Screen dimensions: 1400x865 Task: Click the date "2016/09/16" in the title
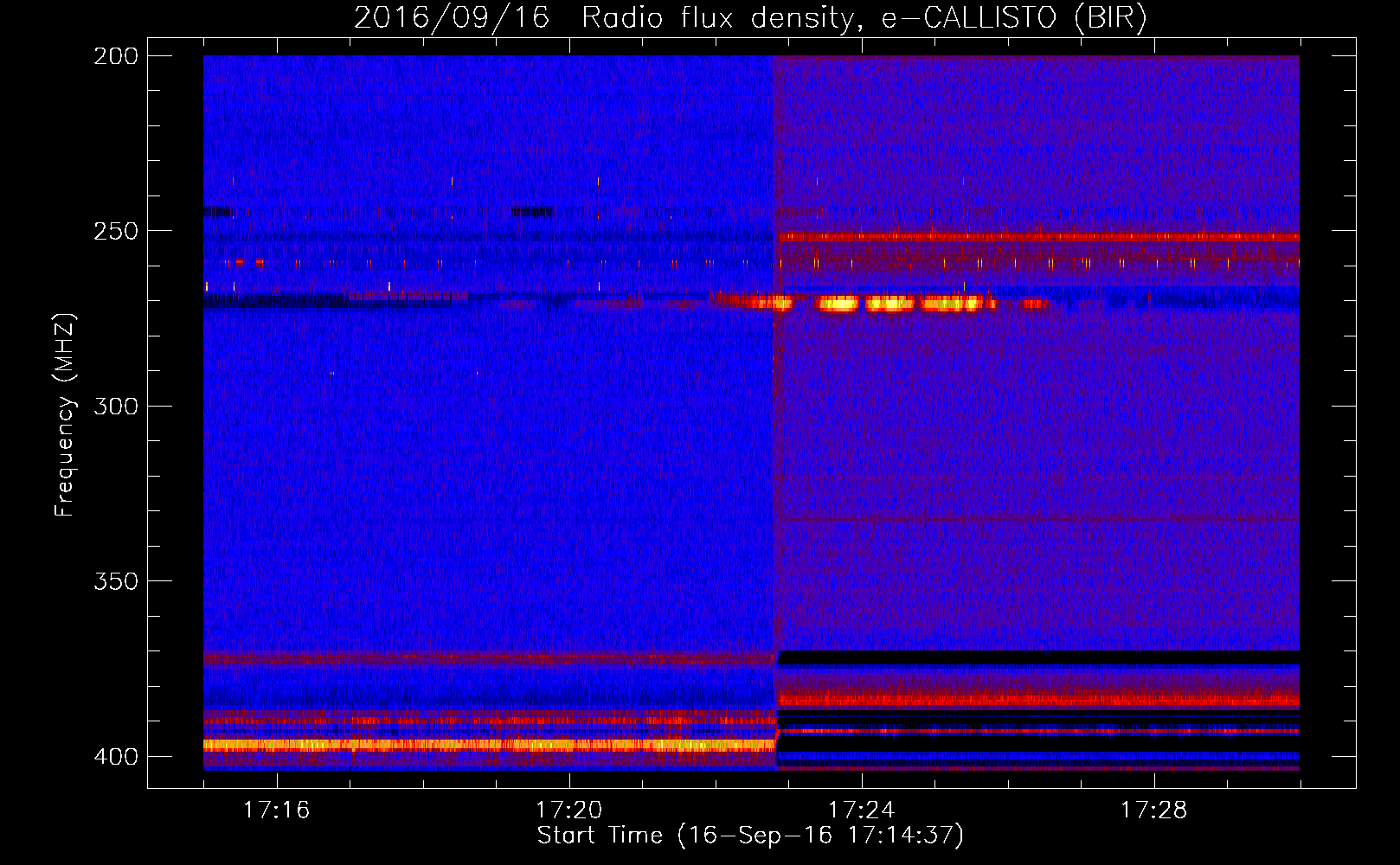tap(452, 18)
